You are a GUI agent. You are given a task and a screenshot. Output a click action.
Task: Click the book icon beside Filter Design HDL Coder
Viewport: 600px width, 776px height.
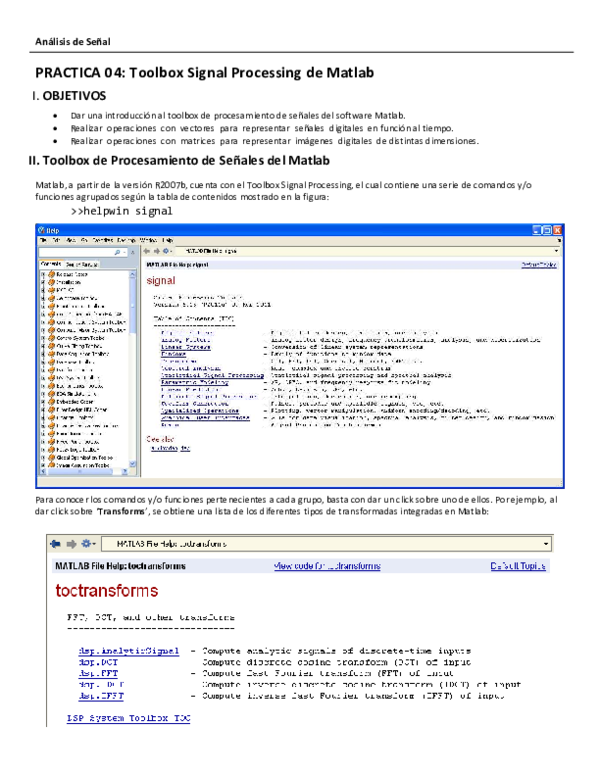tap(51, 410)
